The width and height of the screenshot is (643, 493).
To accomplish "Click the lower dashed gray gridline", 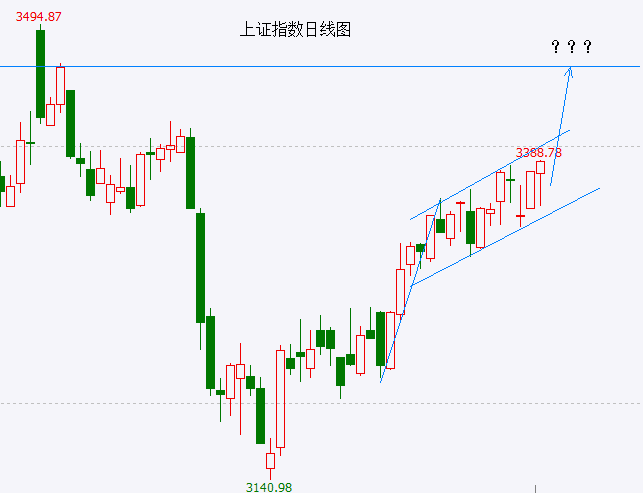I will pos(322,404).
